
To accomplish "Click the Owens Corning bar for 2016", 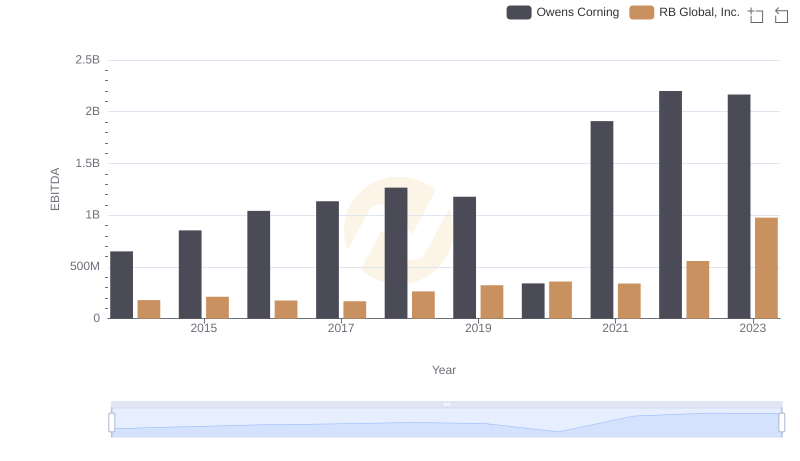I will coord(259,265).
